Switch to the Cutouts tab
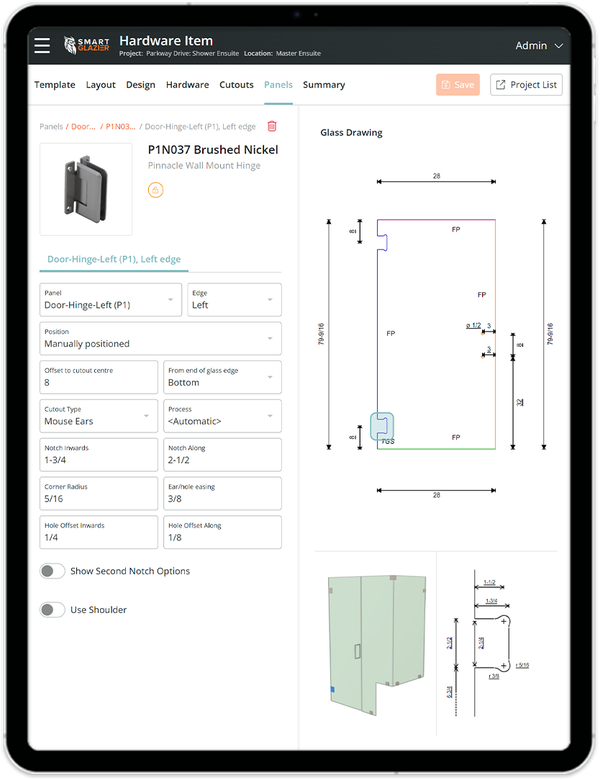The image size is (600, 780). click(236, 85)
